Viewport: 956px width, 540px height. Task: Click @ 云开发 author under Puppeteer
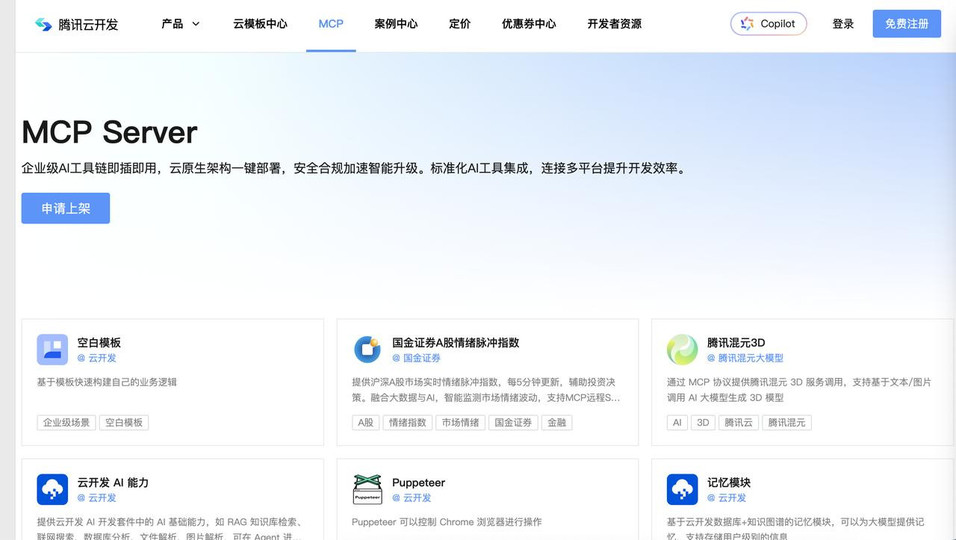click(x=412, y=497)
